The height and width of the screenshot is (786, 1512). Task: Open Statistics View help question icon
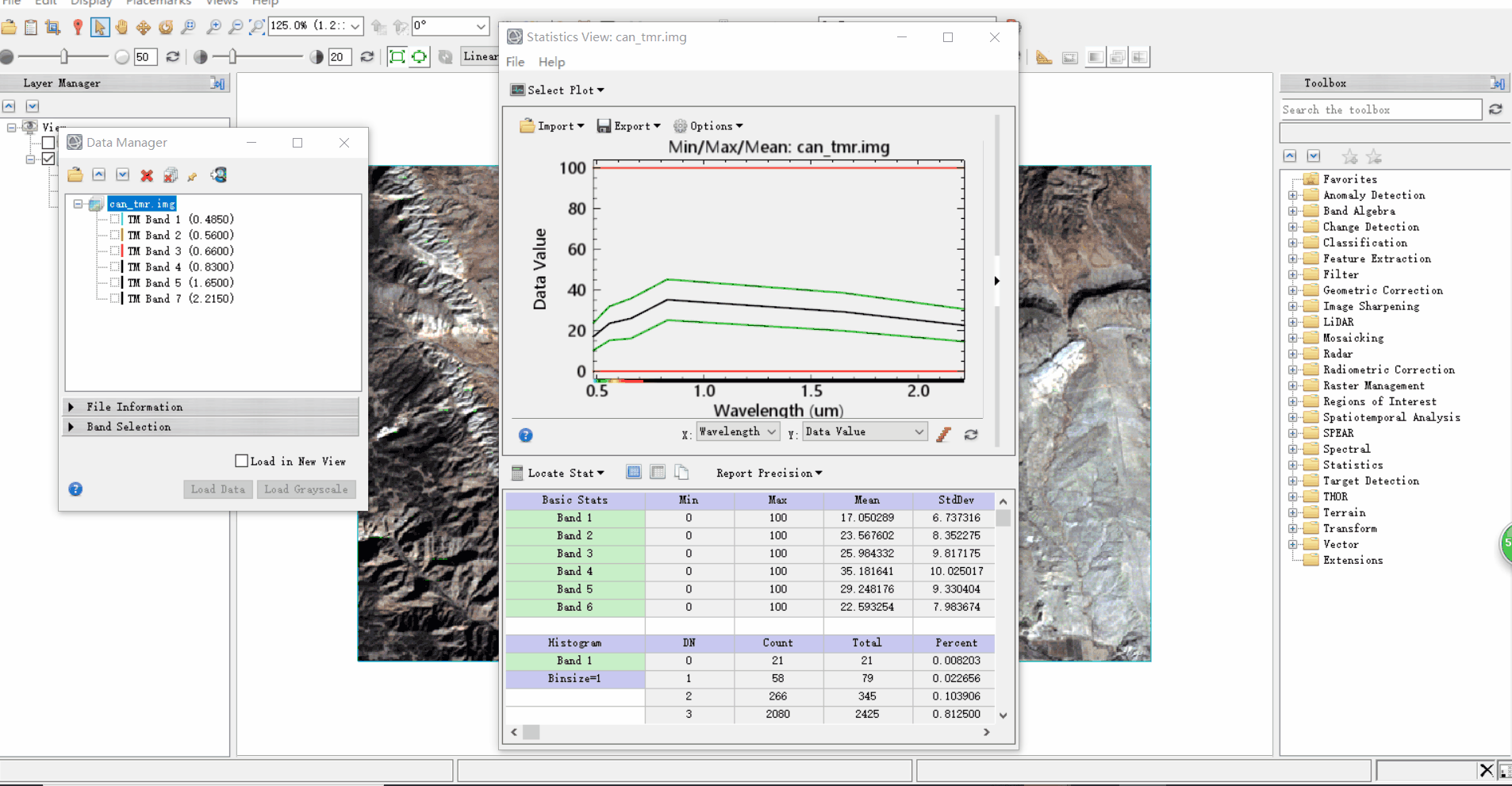pyautogui.click(x=525, y=435)
